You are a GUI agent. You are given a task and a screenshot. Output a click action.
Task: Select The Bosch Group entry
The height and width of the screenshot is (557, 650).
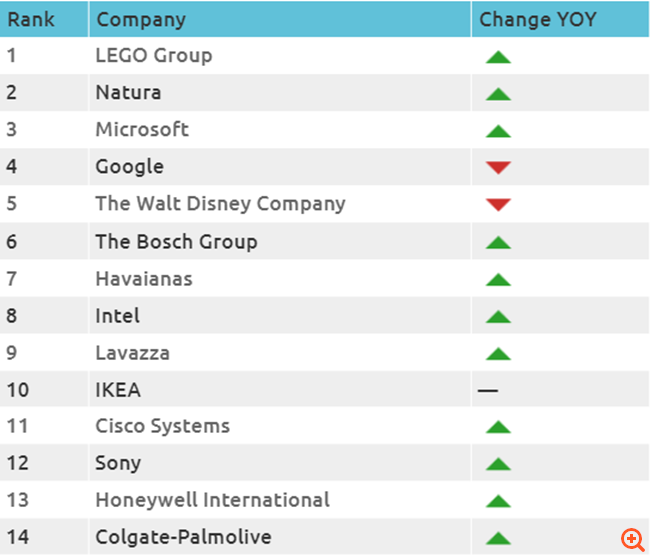coord(176,241)
